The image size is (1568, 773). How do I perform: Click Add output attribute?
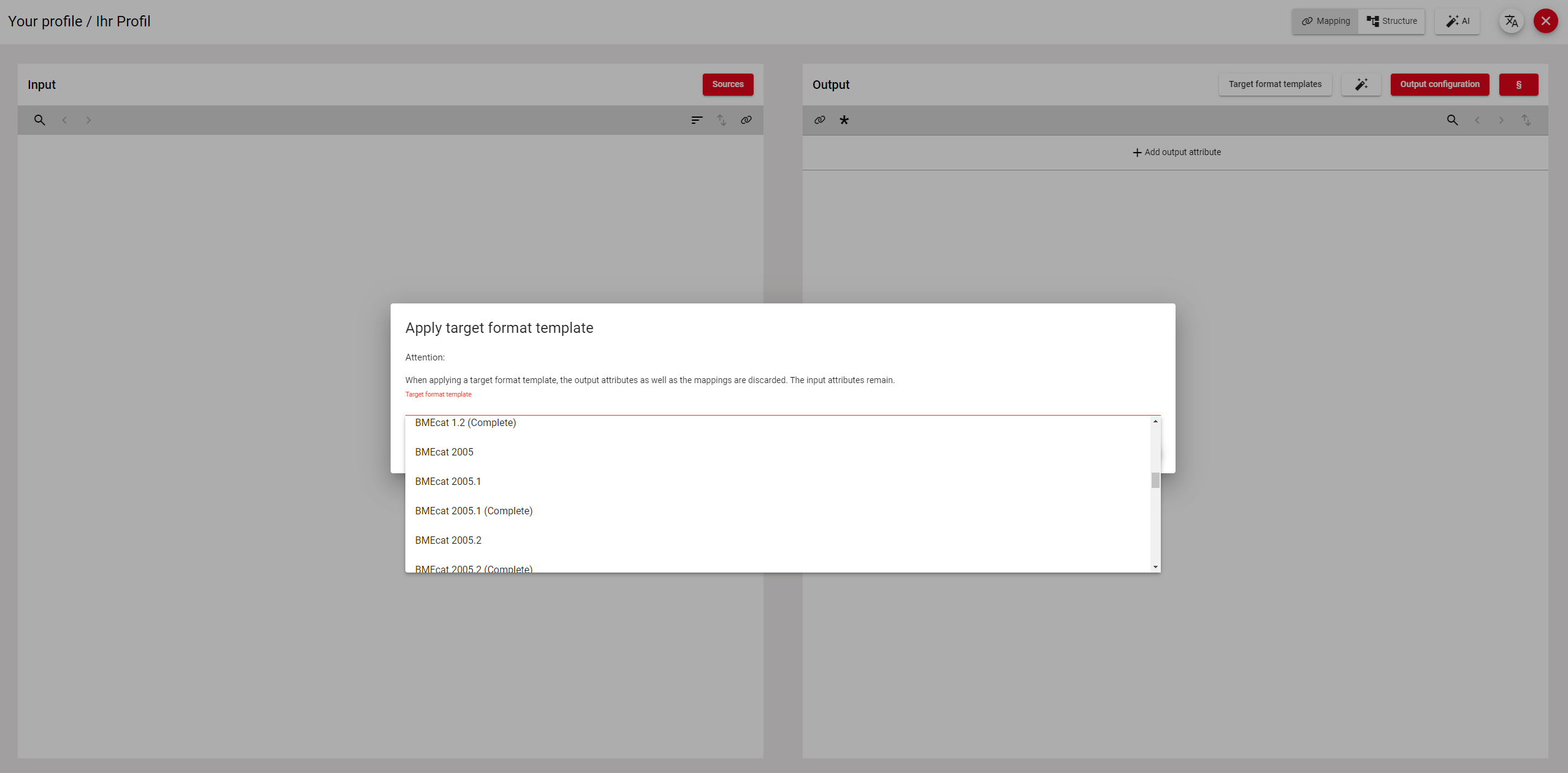(x=1176, y=153)
